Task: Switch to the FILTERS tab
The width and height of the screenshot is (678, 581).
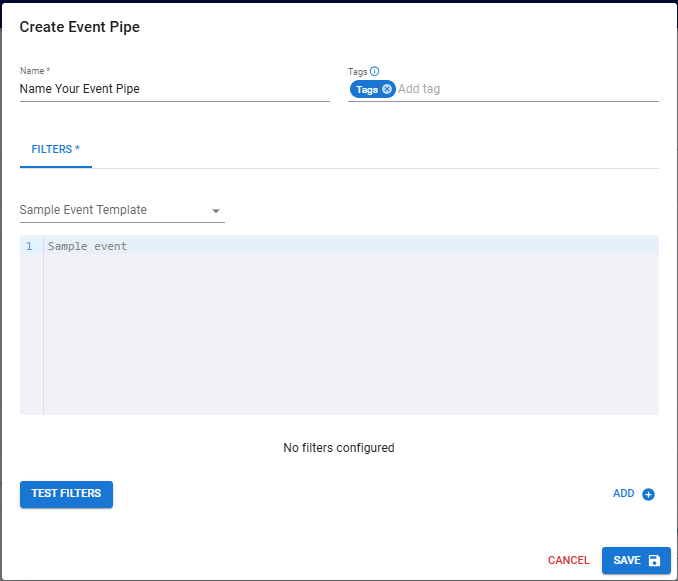Action: pyautogui.click(x=55, y=149)
